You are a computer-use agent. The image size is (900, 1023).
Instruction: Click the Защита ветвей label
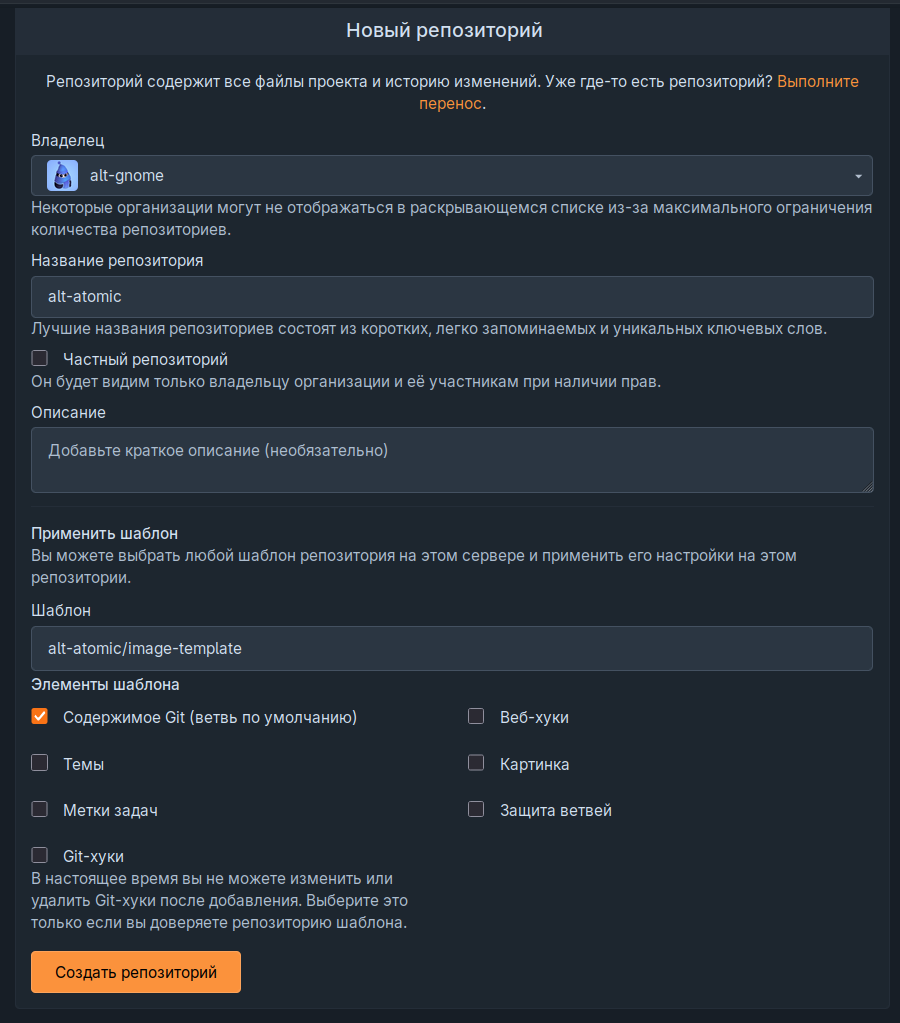556,810
